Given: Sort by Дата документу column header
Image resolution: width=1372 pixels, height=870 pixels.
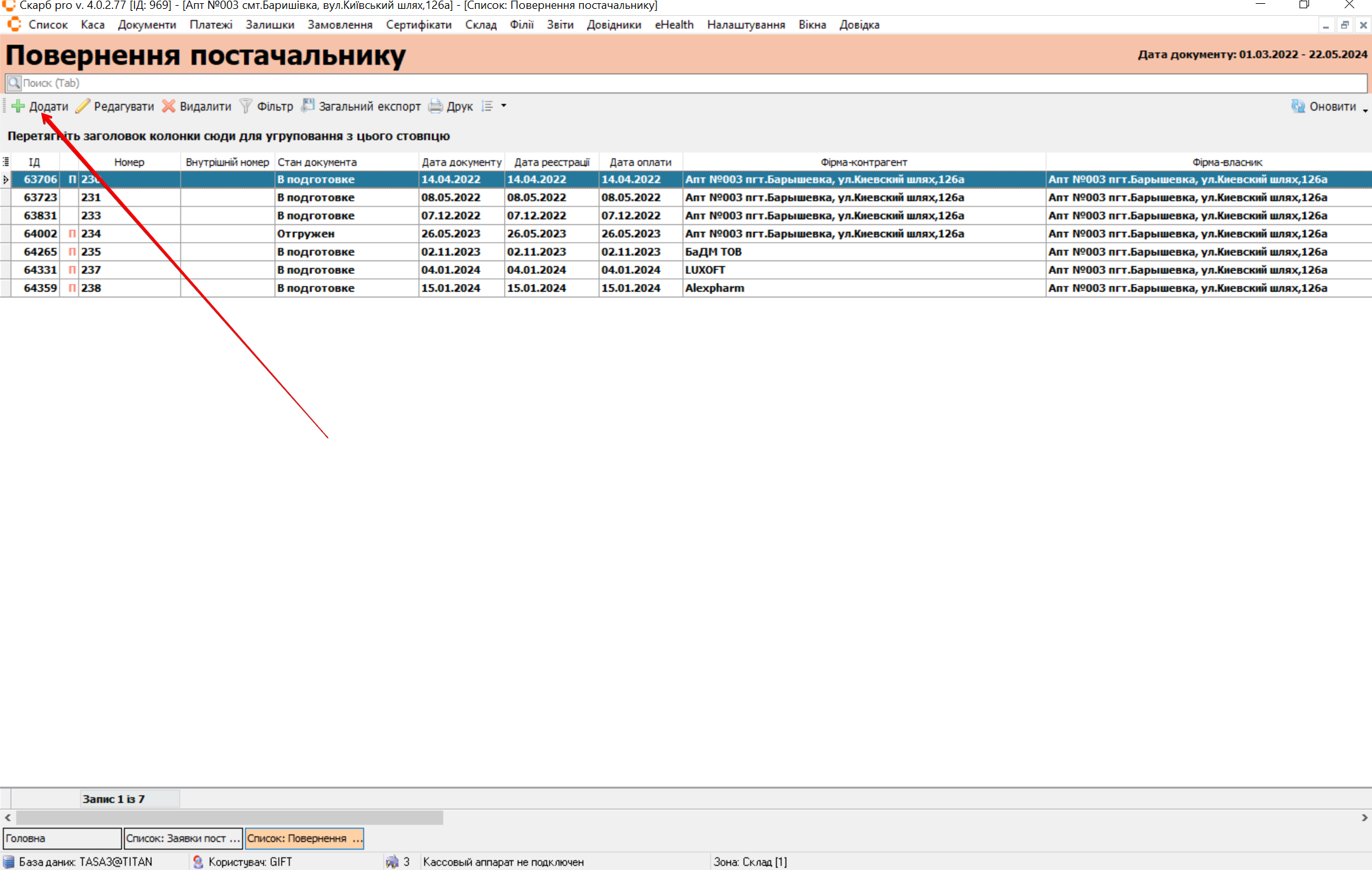Looking at the screenshot, I should 461,162.
